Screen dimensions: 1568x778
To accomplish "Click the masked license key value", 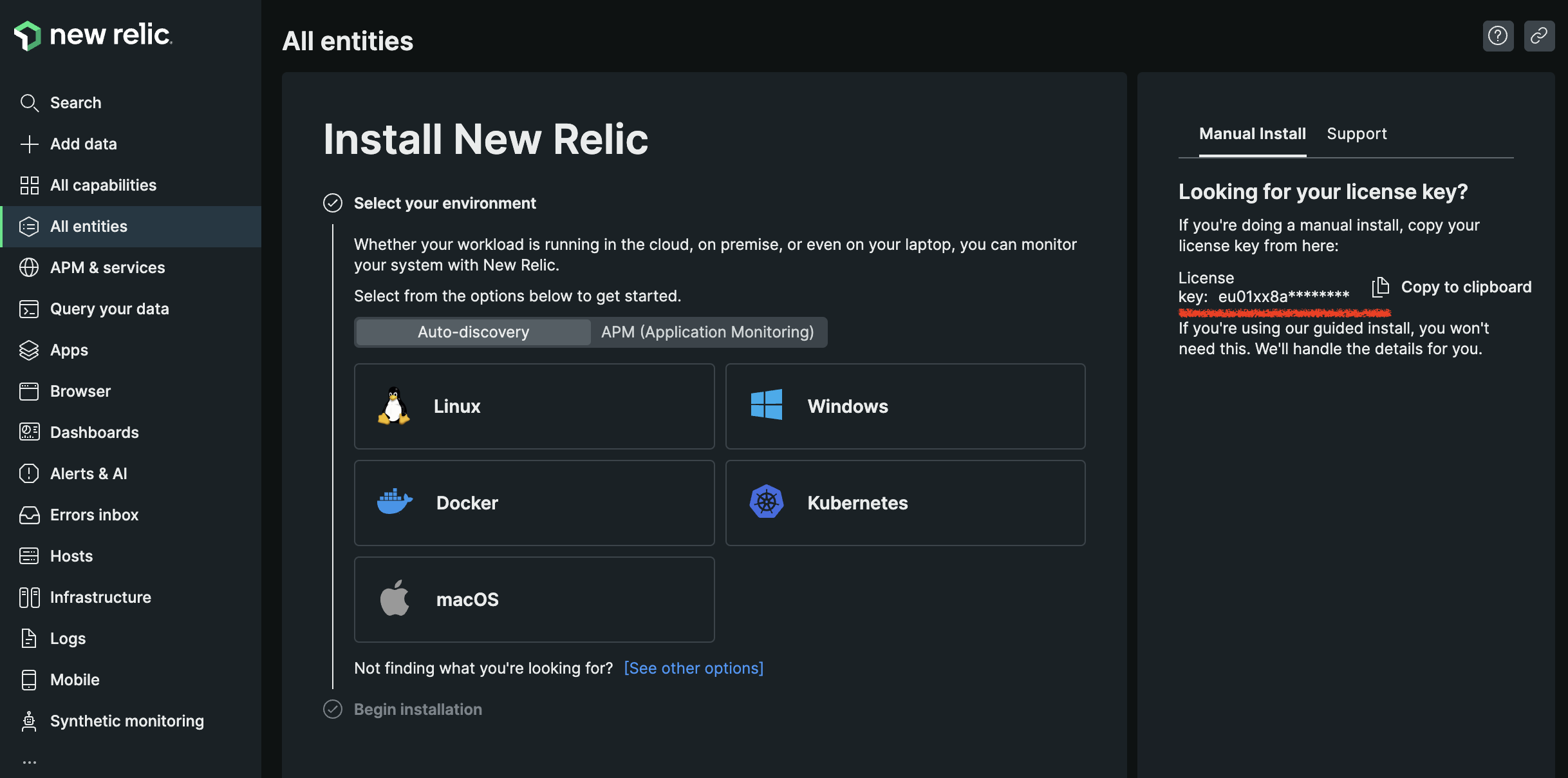I will pos(1283,297).
